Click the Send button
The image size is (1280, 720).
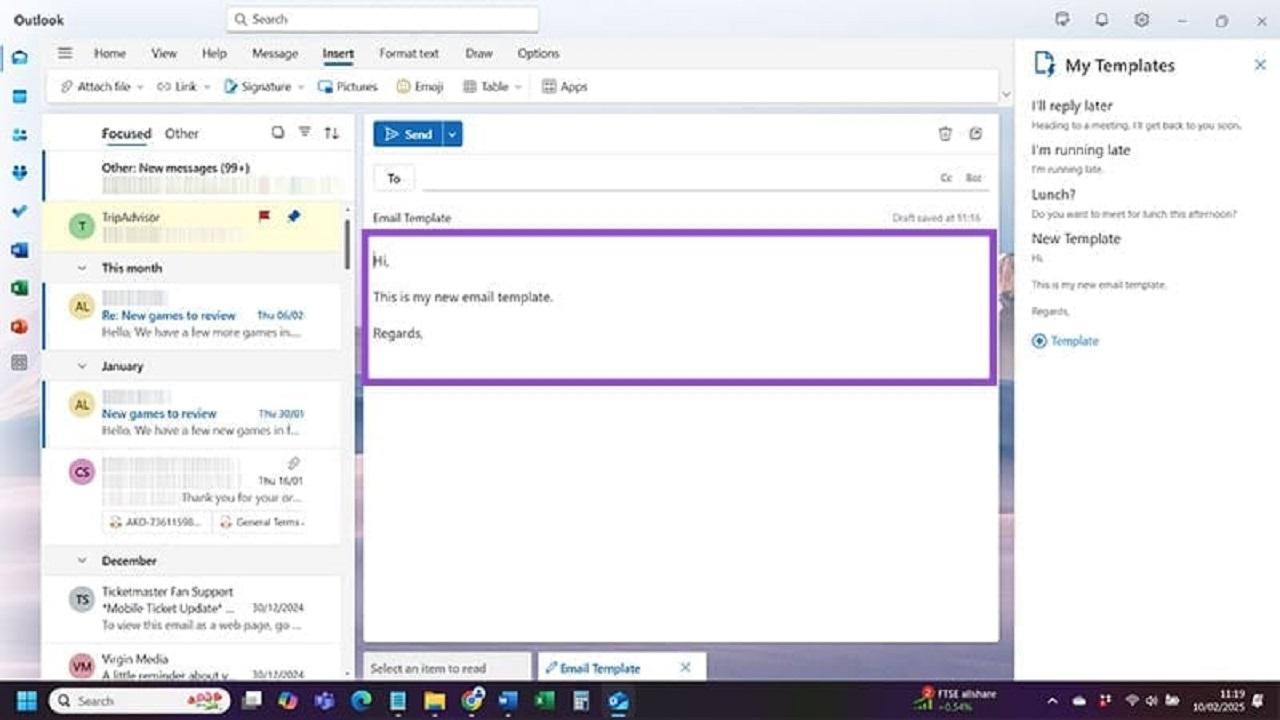tap(408, 134)
